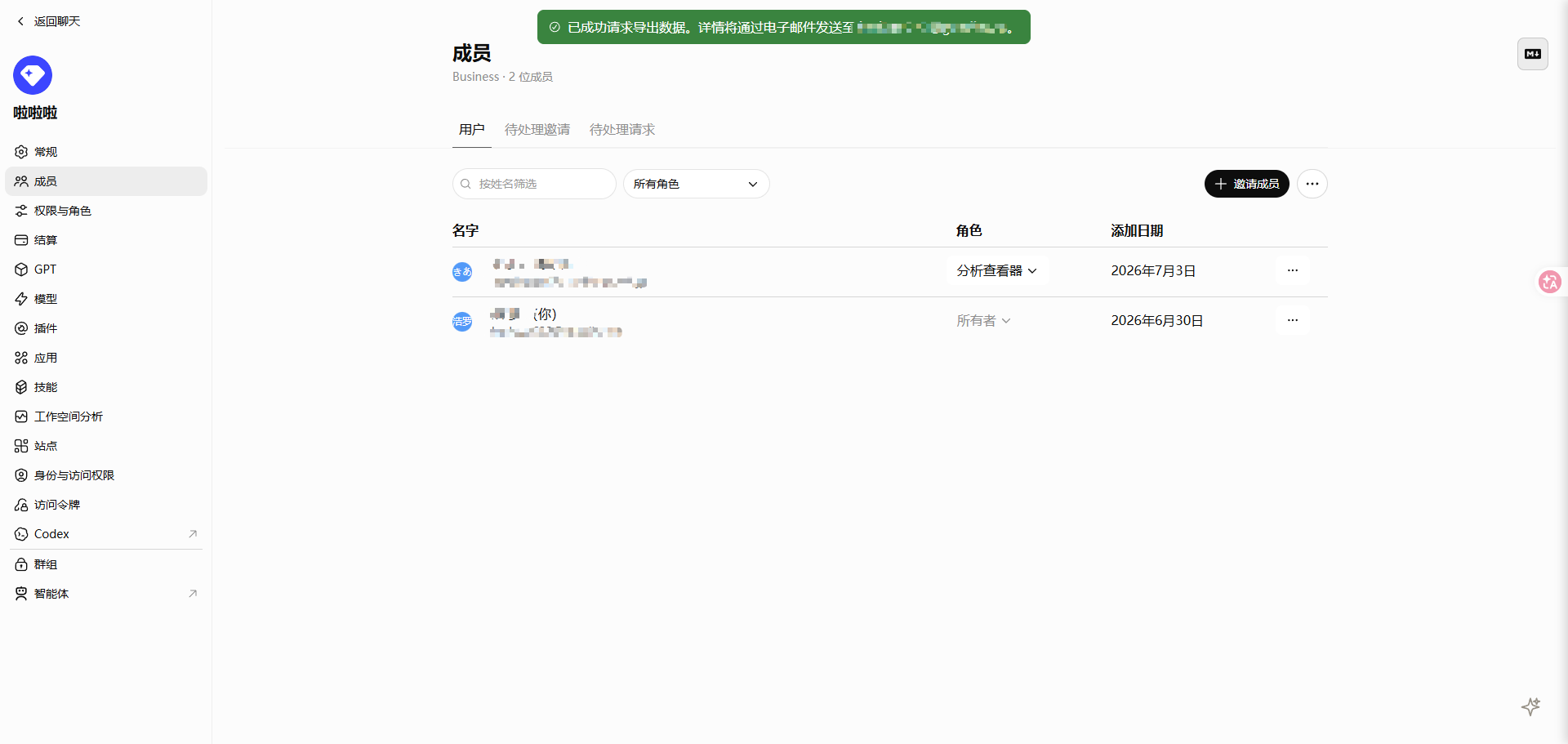This screenshot has height=744, width=1568.
Task: Click the 角色 column header
Action: tap(969, 231)
